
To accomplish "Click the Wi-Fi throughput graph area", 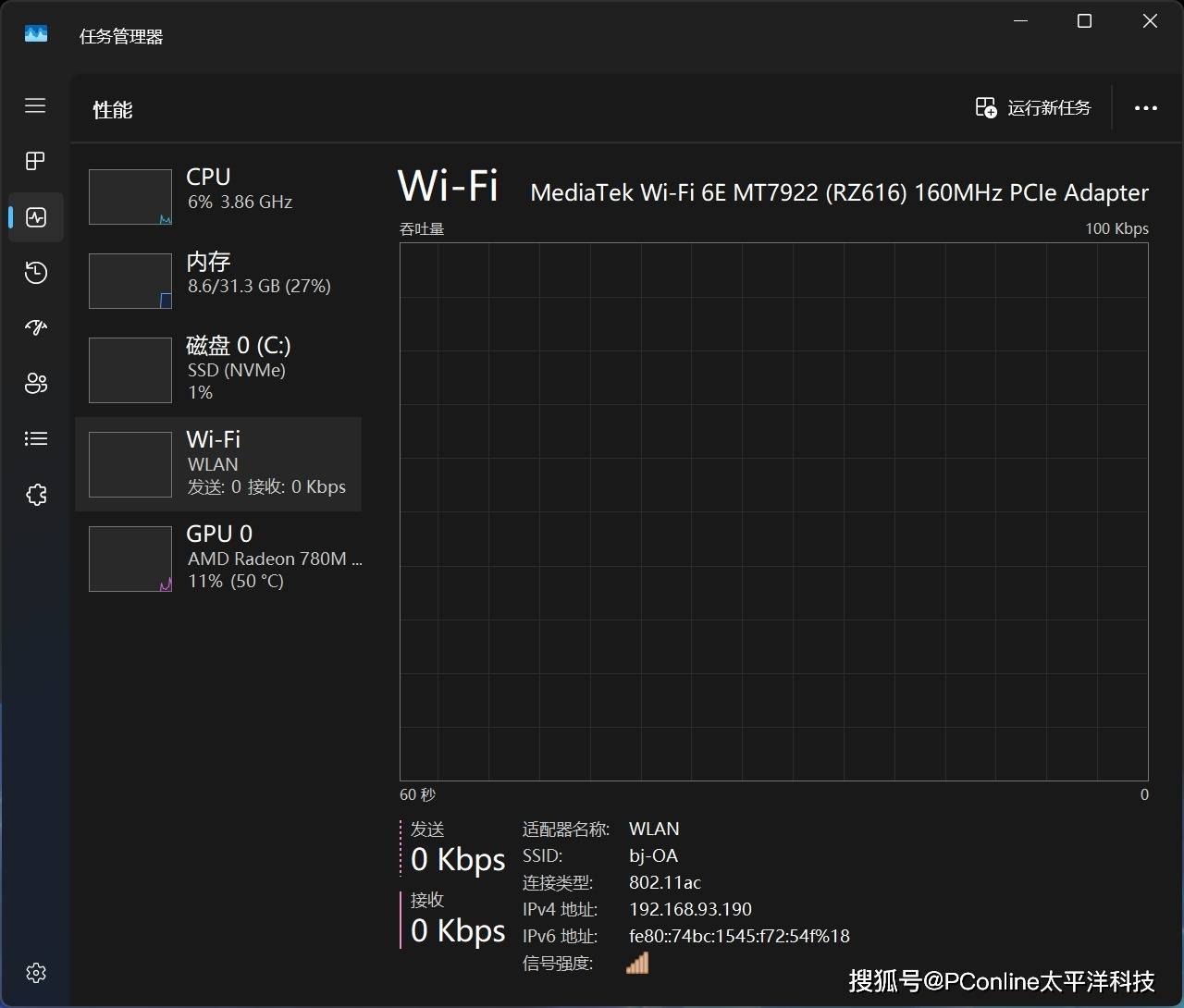I will pyautogui.click(x=773, y=511).
